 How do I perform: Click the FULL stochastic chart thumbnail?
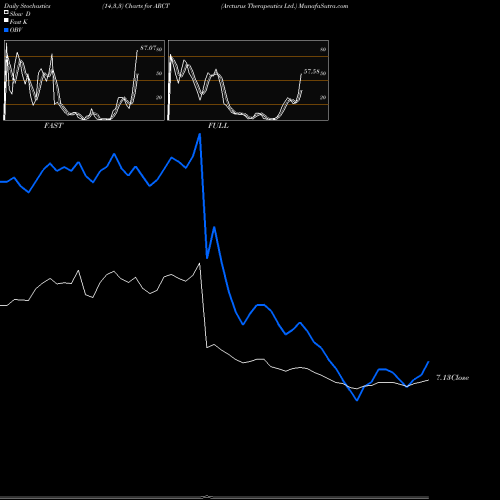pos(248,80)
